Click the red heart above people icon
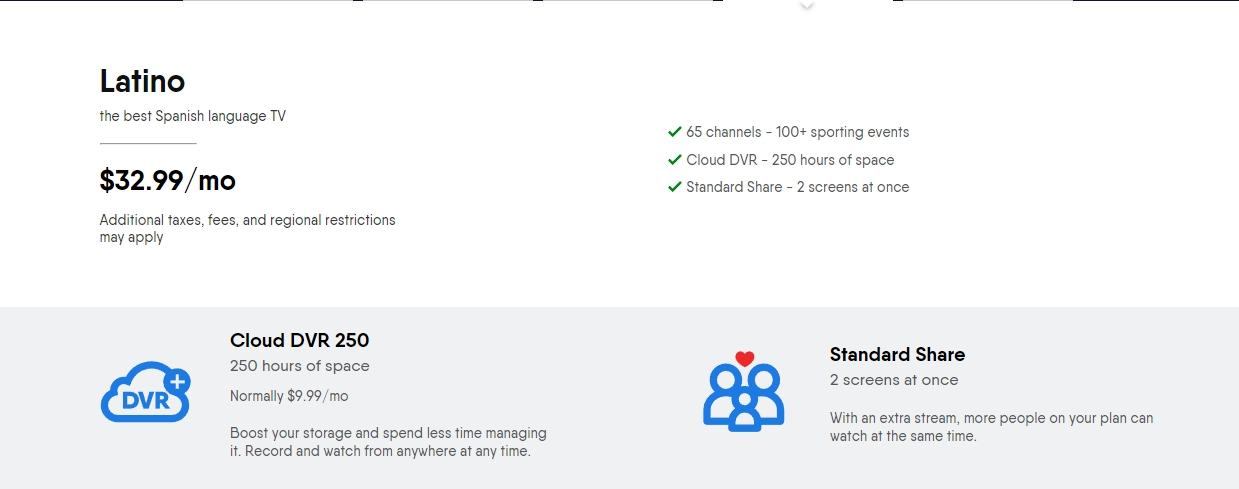 (x=744, y=359)
